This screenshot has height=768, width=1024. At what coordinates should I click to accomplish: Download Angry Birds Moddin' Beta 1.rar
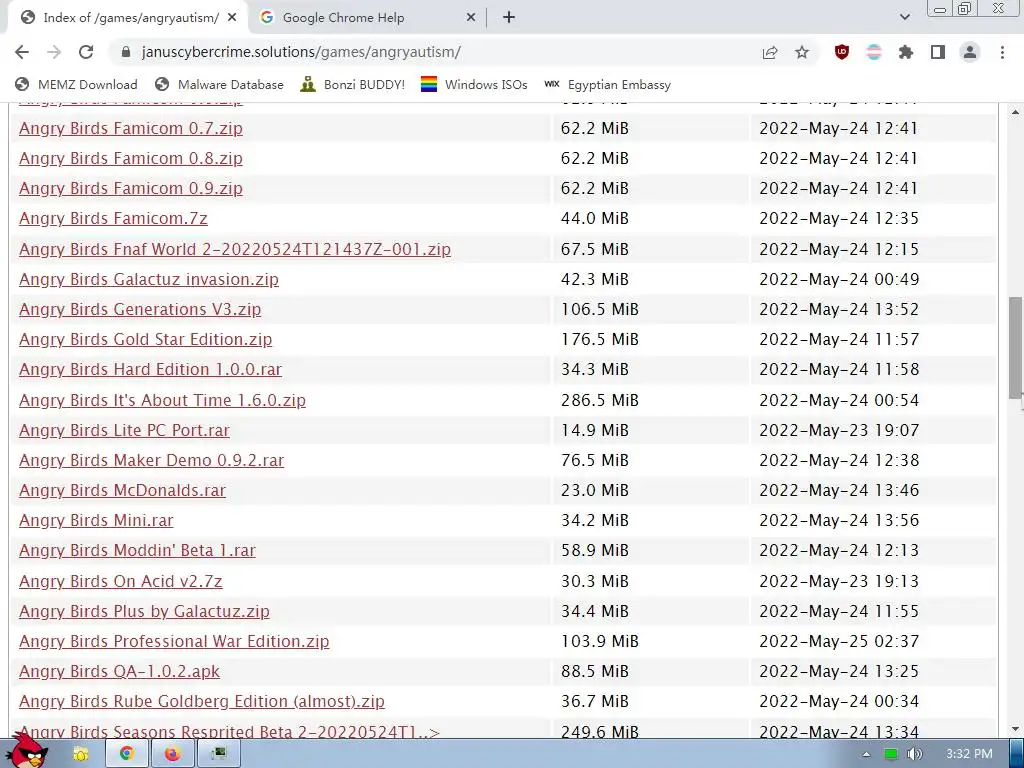point(137,550)
